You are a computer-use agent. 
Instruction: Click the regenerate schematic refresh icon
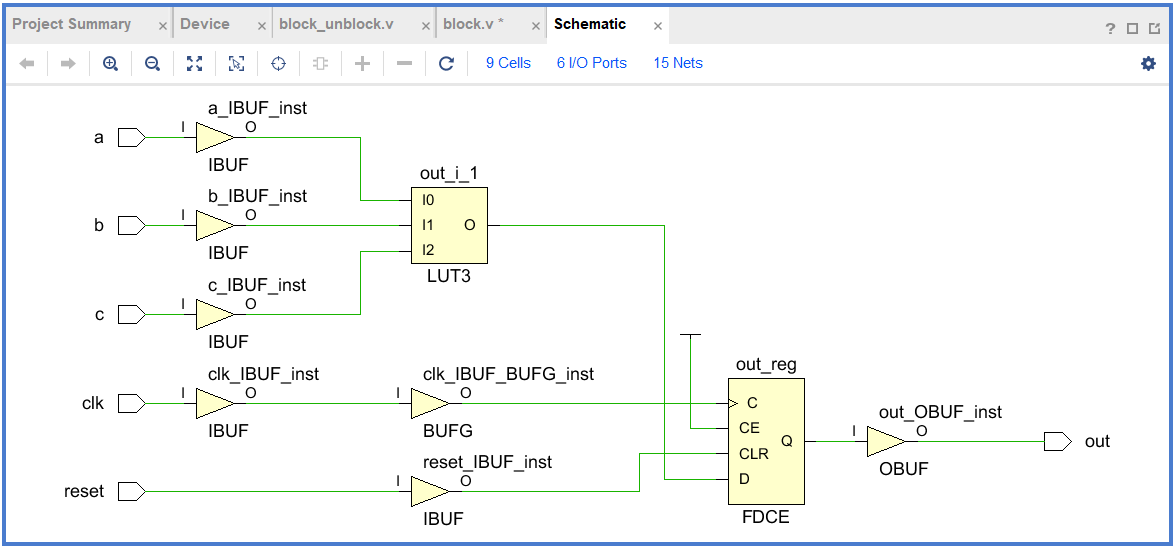(446, 64)
